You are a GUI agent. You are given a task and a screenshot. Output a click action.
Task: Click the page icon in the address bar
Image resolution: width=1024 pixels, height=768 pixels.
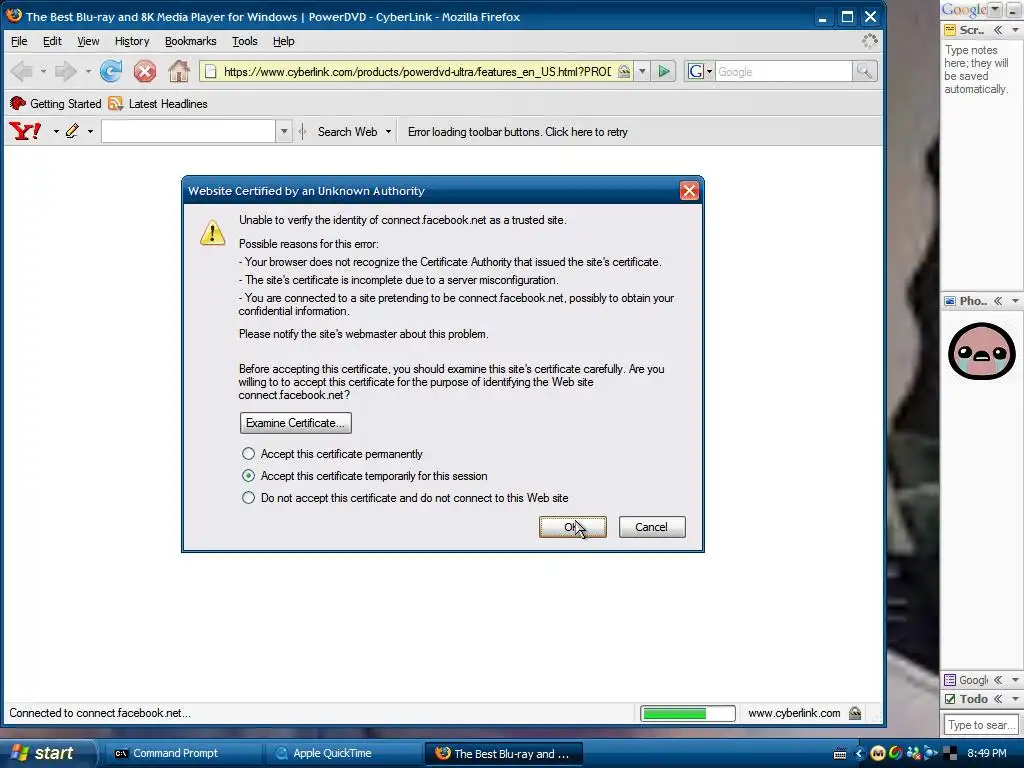(210, 71)
